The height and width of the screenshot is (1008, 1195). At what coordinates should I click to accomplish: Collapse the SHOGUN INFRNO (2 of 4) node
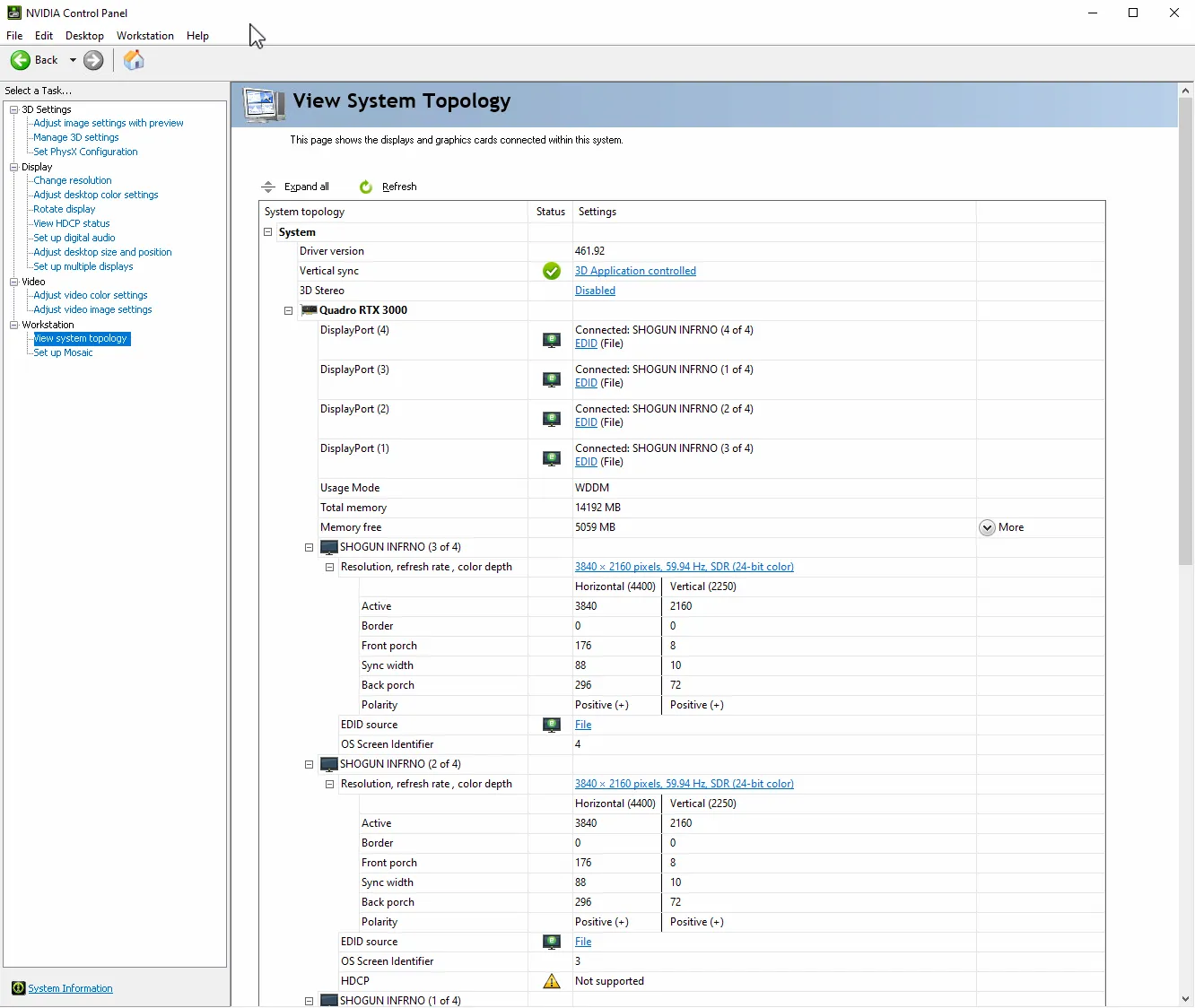(x=309, y=764)
